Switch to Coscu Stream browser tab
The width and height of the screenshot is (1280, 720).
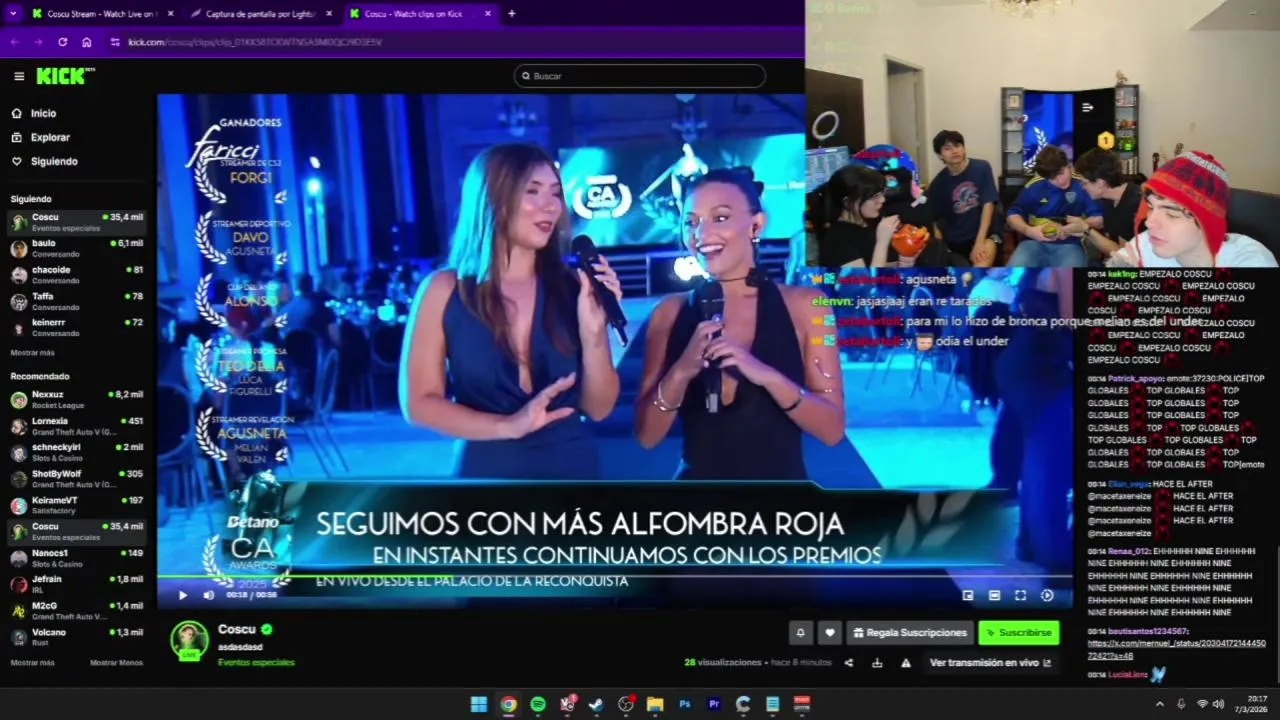click(100, 14)
